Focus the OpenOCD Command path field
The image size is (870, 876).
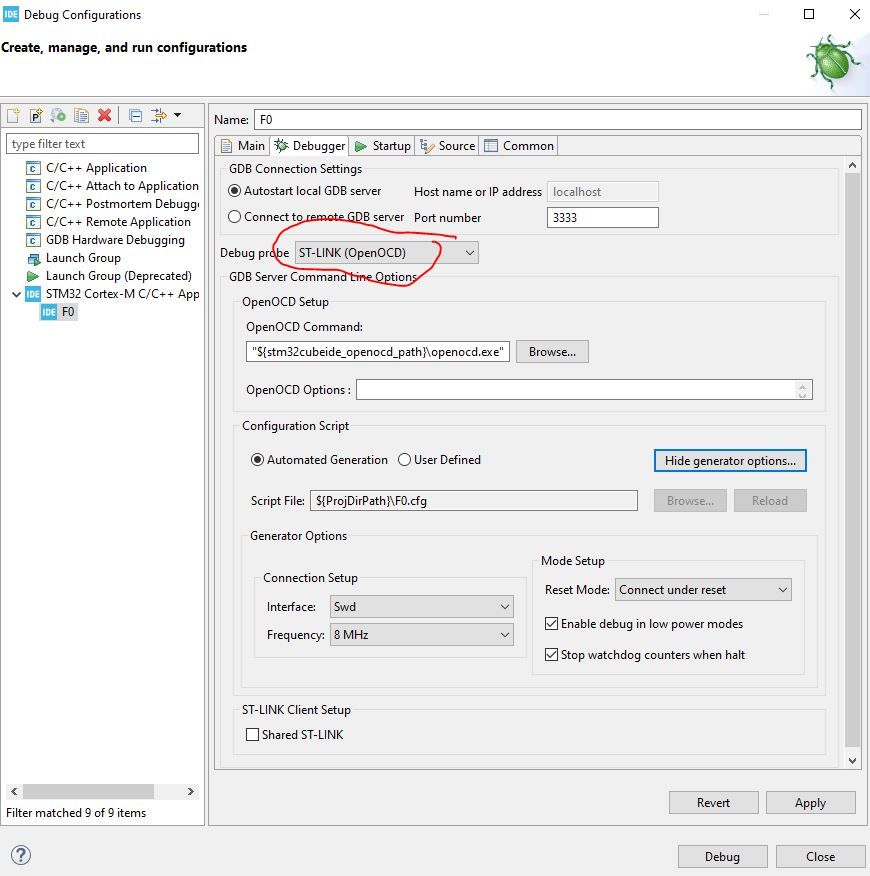[x=378, y=351]
